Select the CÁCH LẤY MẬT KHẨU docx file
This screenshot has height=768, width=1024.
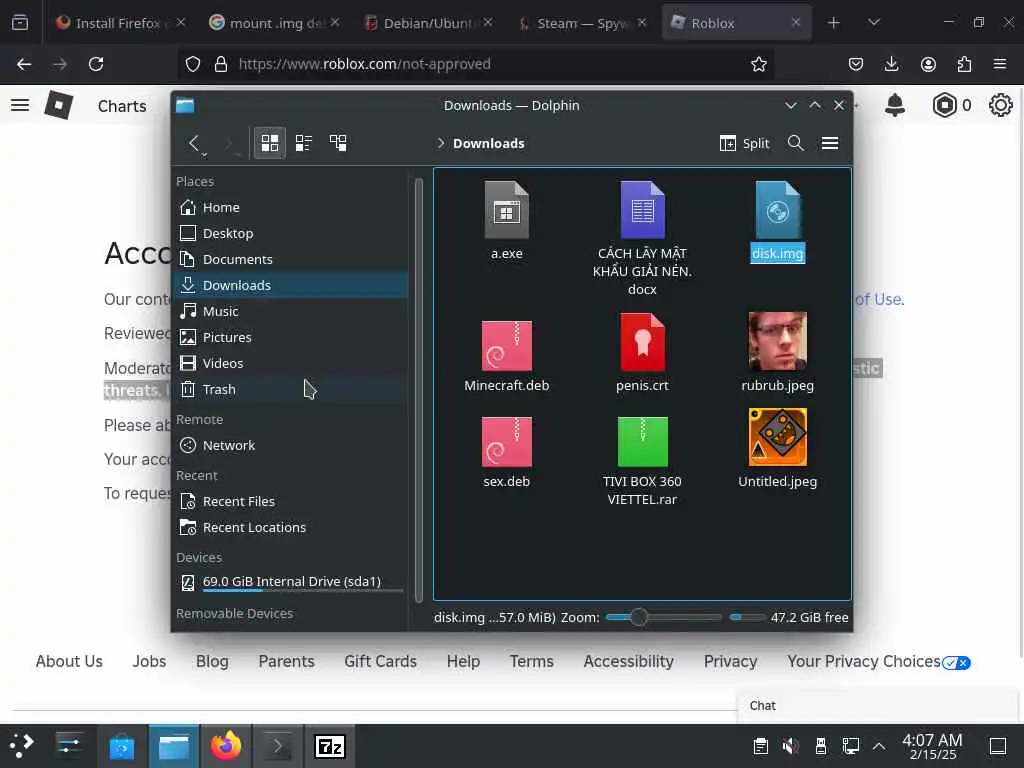(643, 210)
